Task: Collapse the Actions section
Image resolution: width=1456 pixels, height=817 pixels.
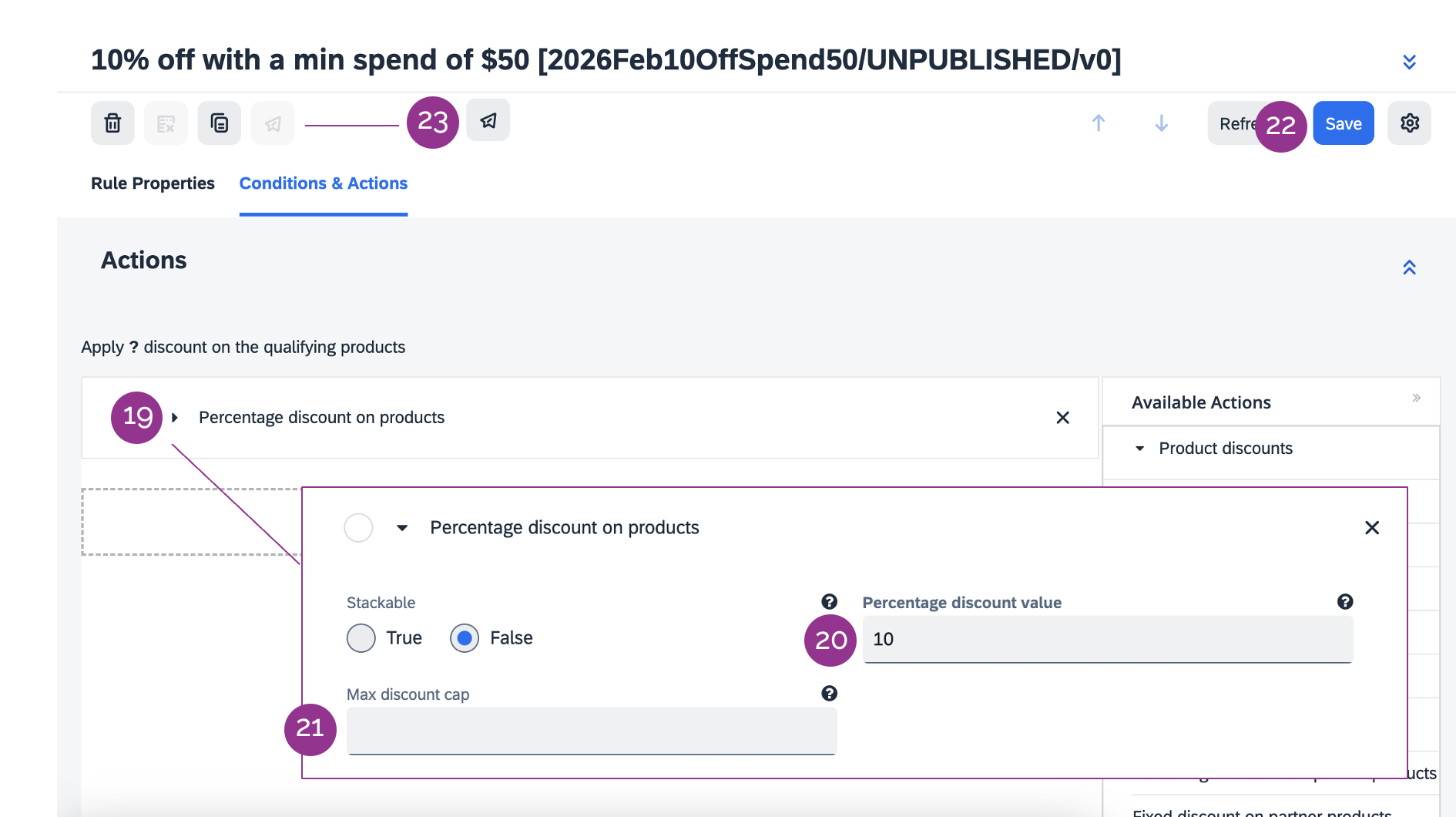Action: point(1410,267)
